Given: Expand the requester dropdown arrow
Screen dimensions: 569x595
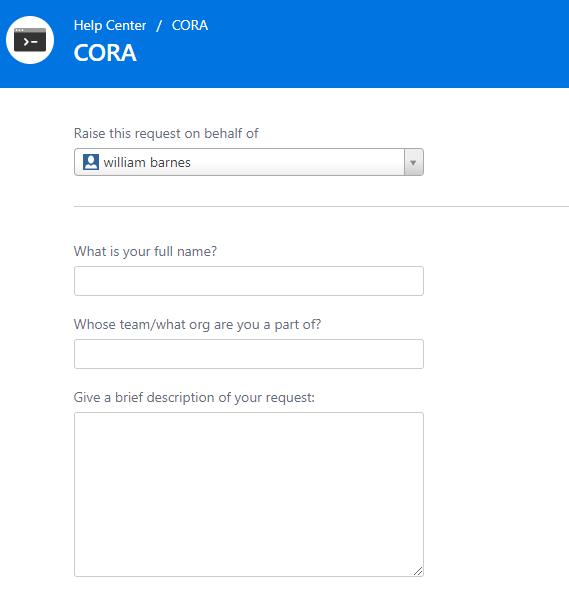Looking at the screenshot, I should [x=413, y=162].
